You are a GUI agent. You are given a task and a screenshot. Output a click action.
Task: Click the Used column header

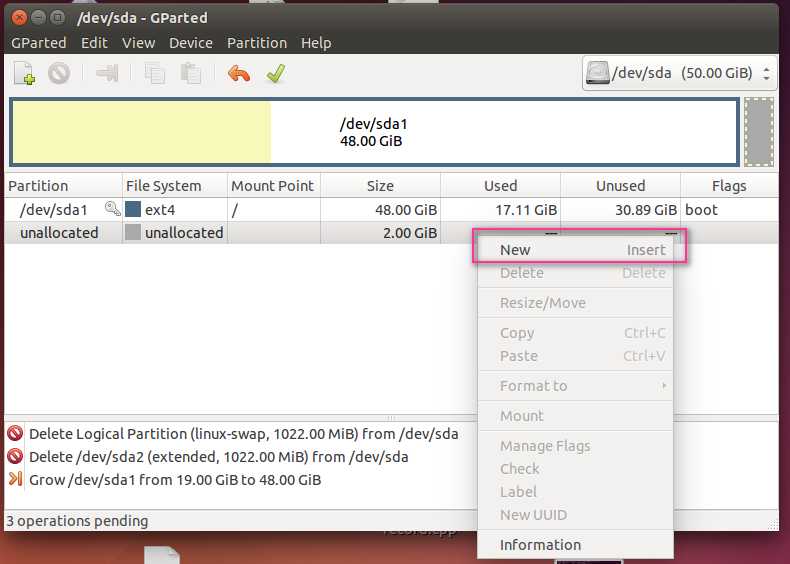(x=500, y=186)
